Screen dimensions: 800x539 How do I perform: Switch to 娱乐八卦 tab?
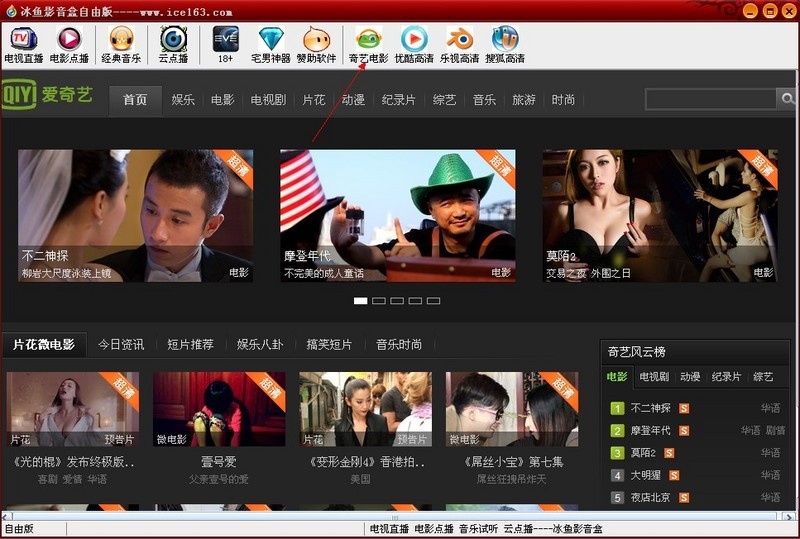(260, 345)
